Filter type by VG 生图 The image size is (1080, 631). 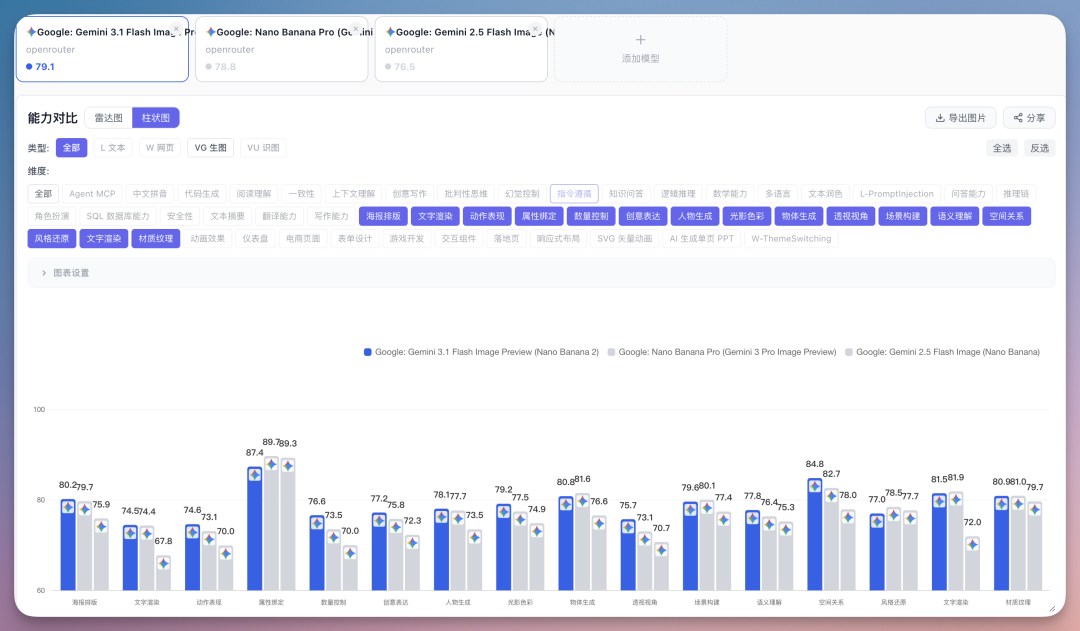[x=211, y=147]
